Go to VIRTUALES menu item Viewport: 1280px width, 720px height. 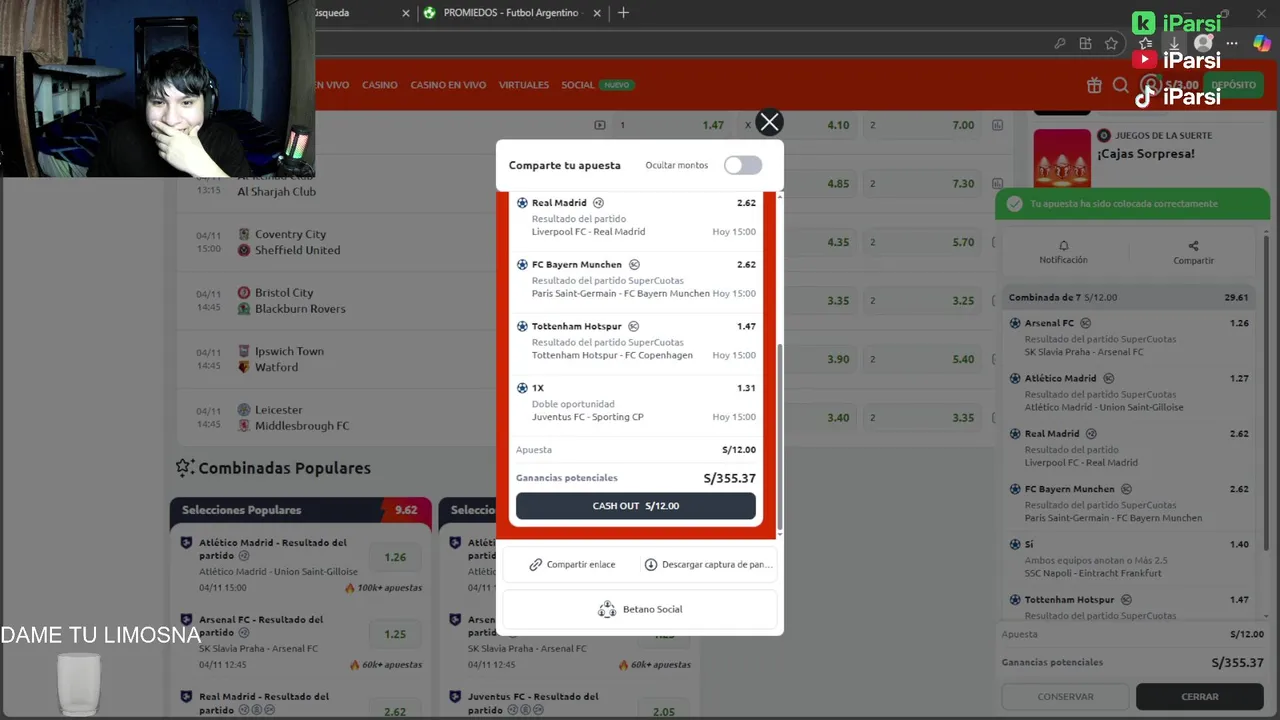pyautogui.click(x=524, y=85)
